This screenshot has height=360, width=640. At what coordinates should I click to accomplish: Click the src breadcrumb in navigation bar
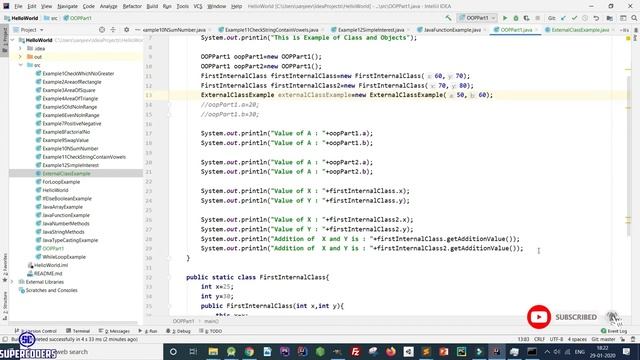pyautogui.click(x=51, y=18)
